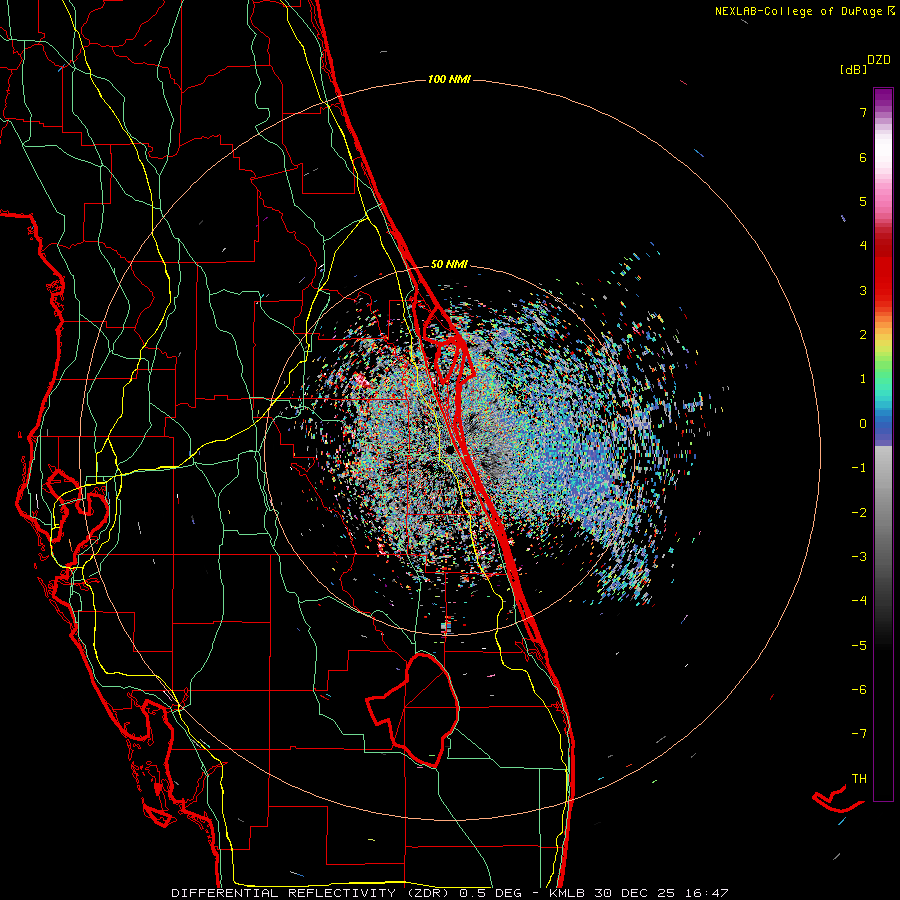Click the 5 dB value on the color scale

point(863,201)
